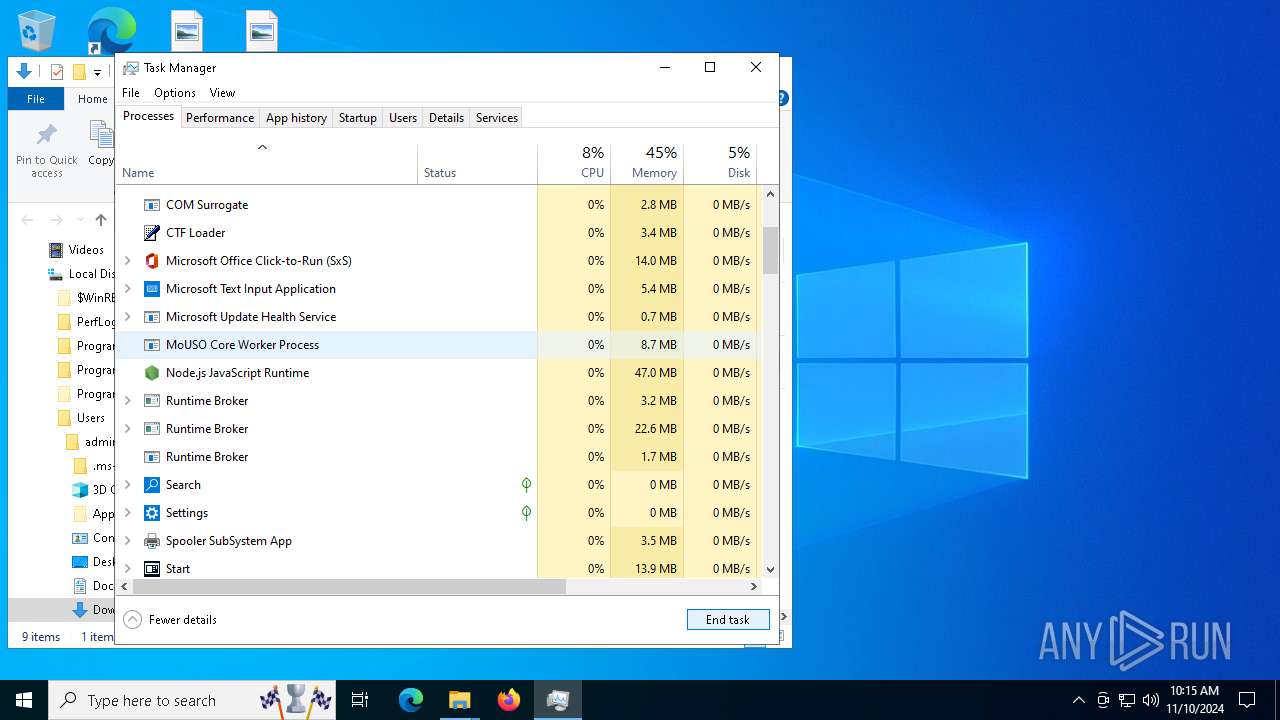Expand the Runtime Broker row using 22.6 MB

coord(127,429)
